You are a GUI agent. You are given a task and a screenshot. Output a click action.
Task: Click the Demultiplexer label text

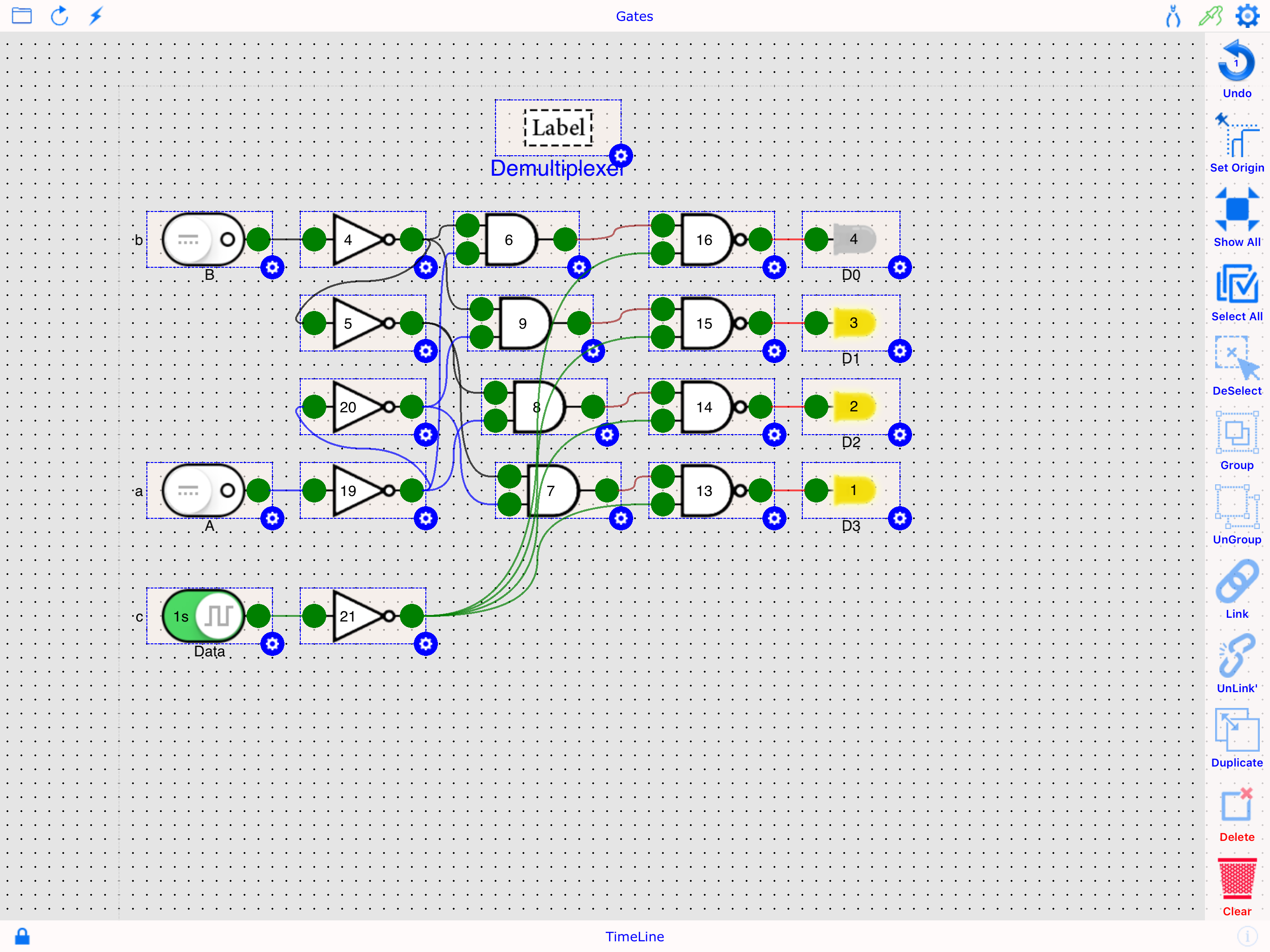[x=558, y=168]
